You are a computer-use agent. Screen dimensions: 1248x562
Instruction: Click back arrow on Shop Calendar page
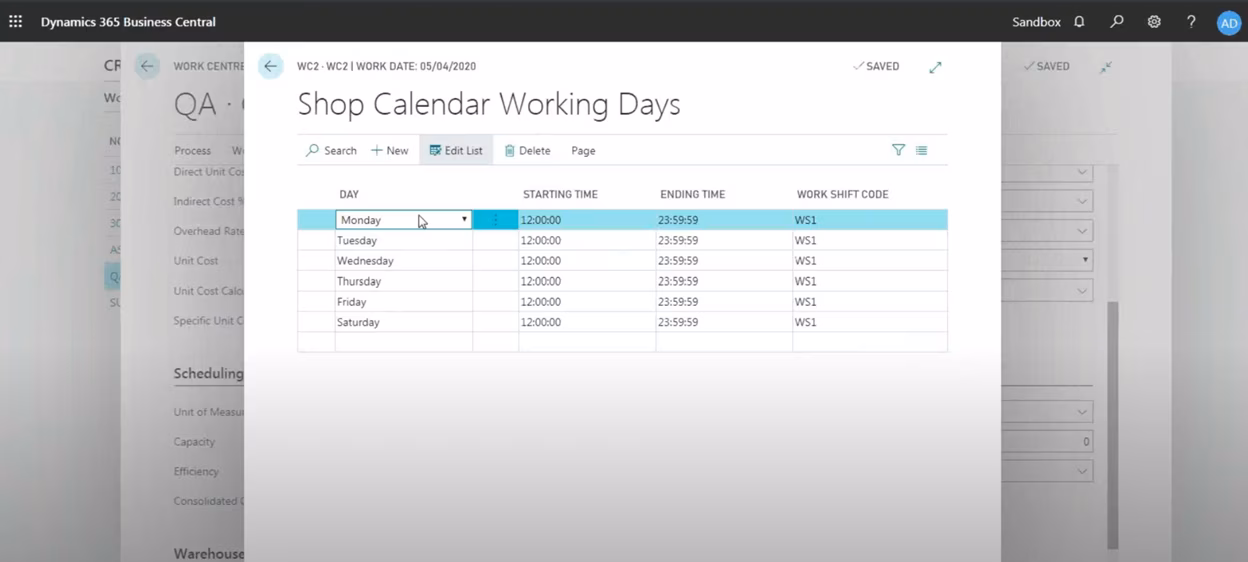[x=270, y=66]
